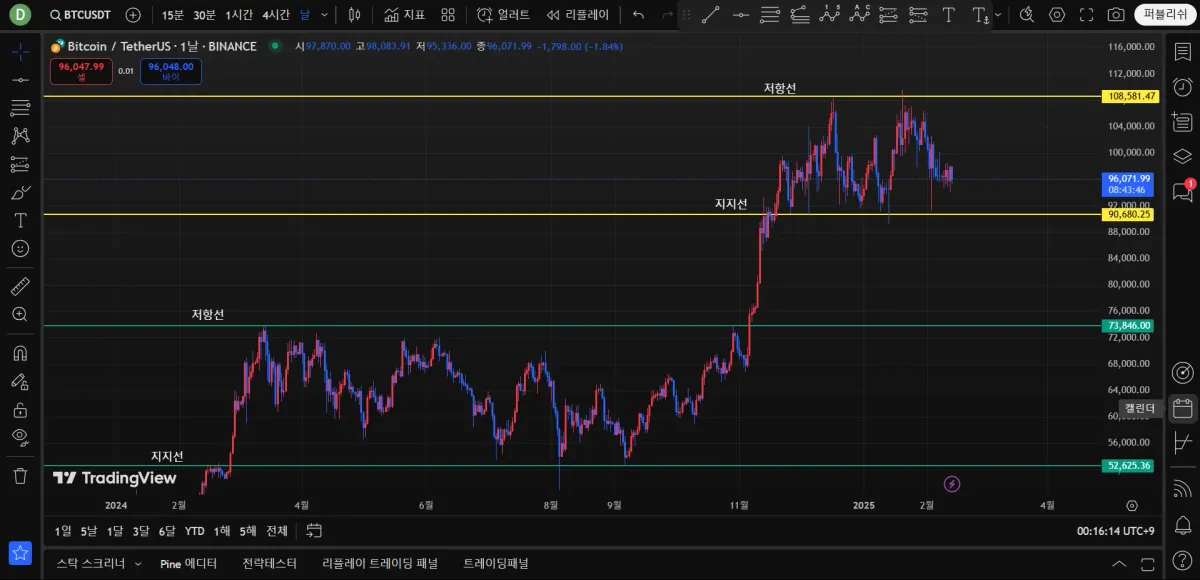Click the blue 96,048.00 buy button
1200x580 pixels.
pyautogui.click(x=171, y=71)
